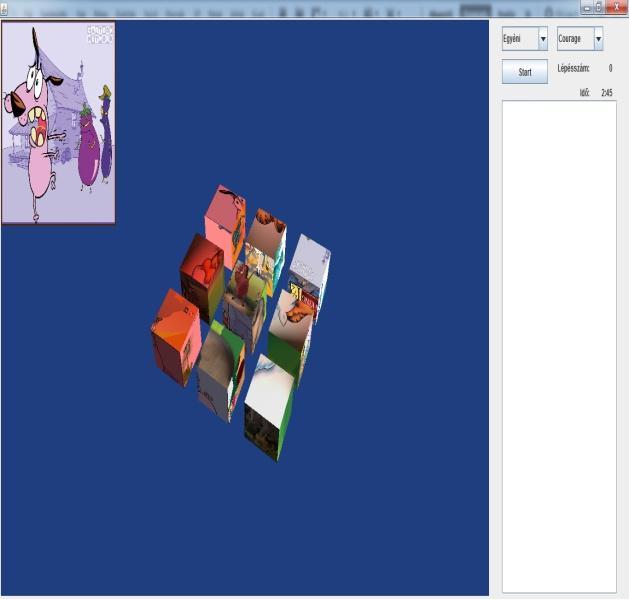The image size is (629, 600).
Task: Click the Java app icon in title bar
Action: (4, 8)
